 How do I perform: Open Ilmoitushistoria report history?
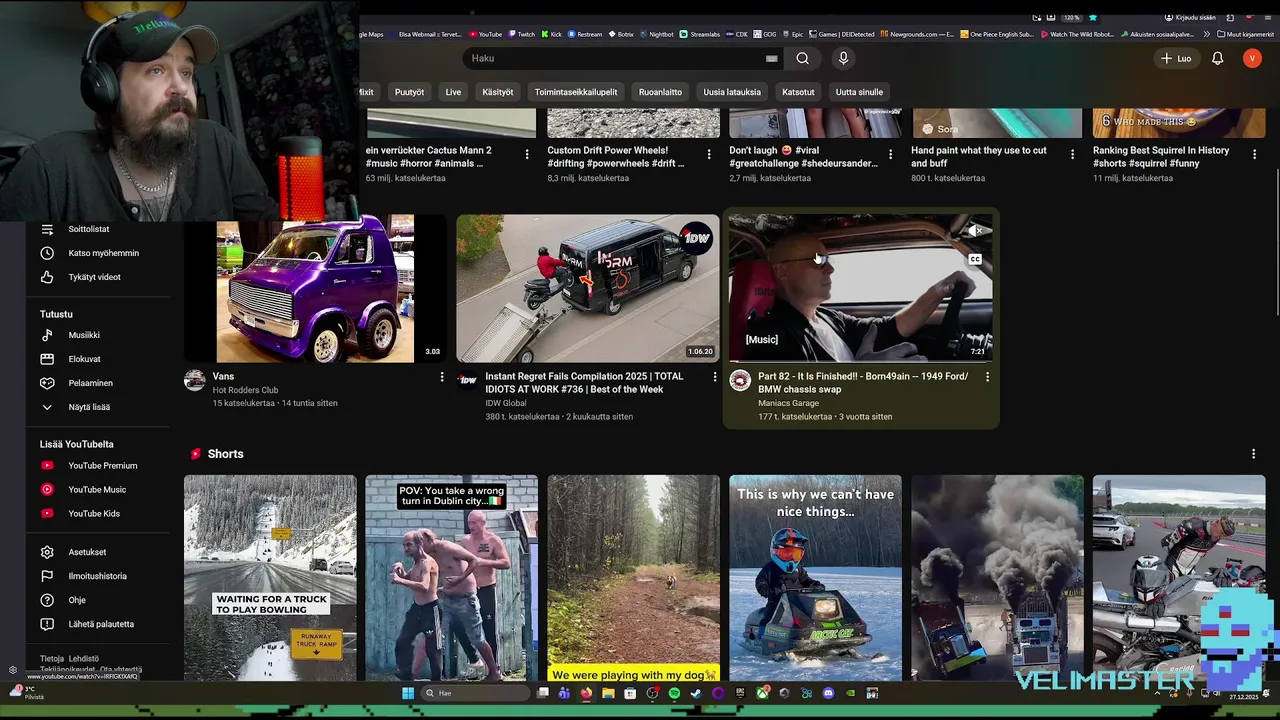point(98,576)
